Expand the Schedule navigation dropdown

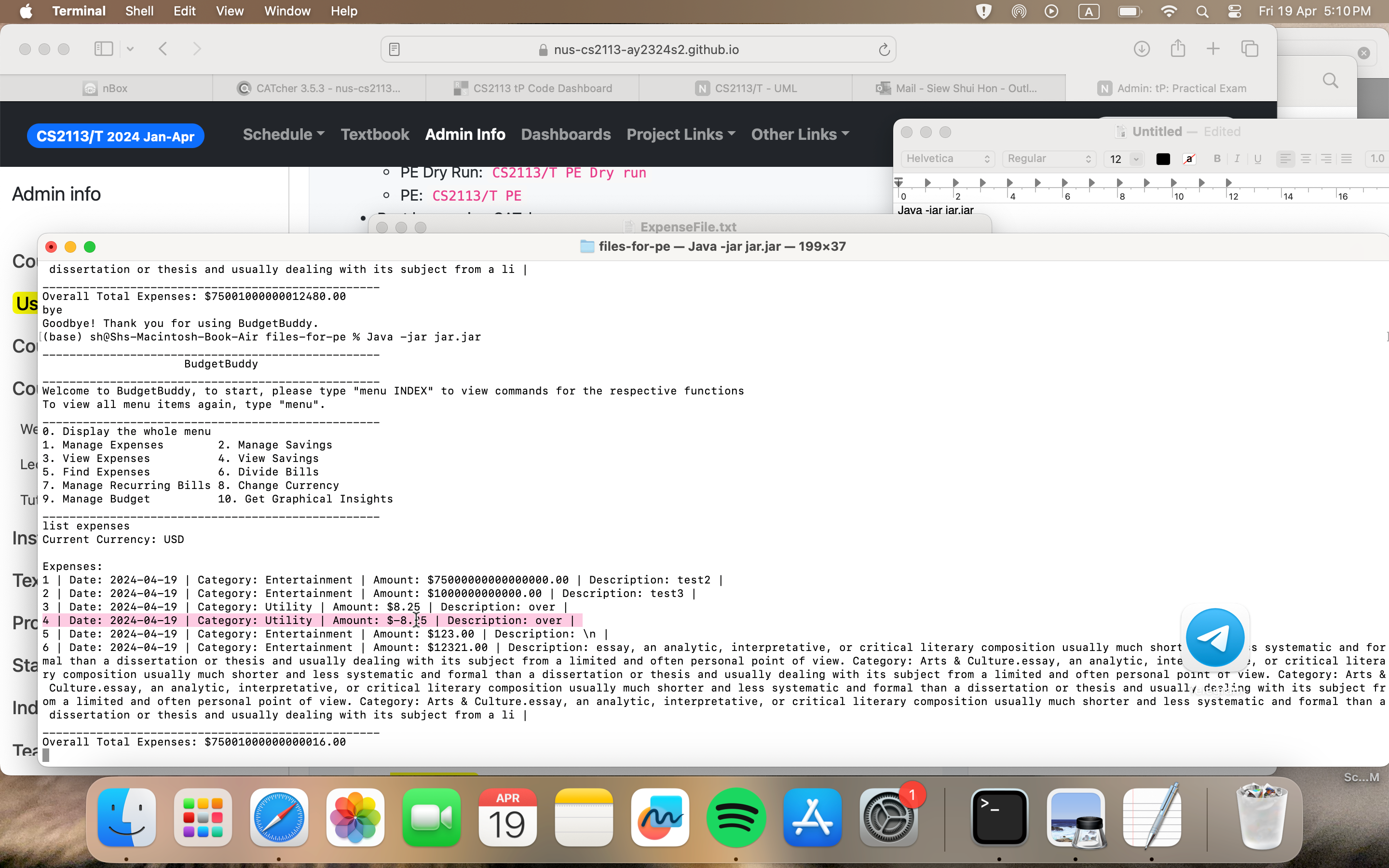284,135
